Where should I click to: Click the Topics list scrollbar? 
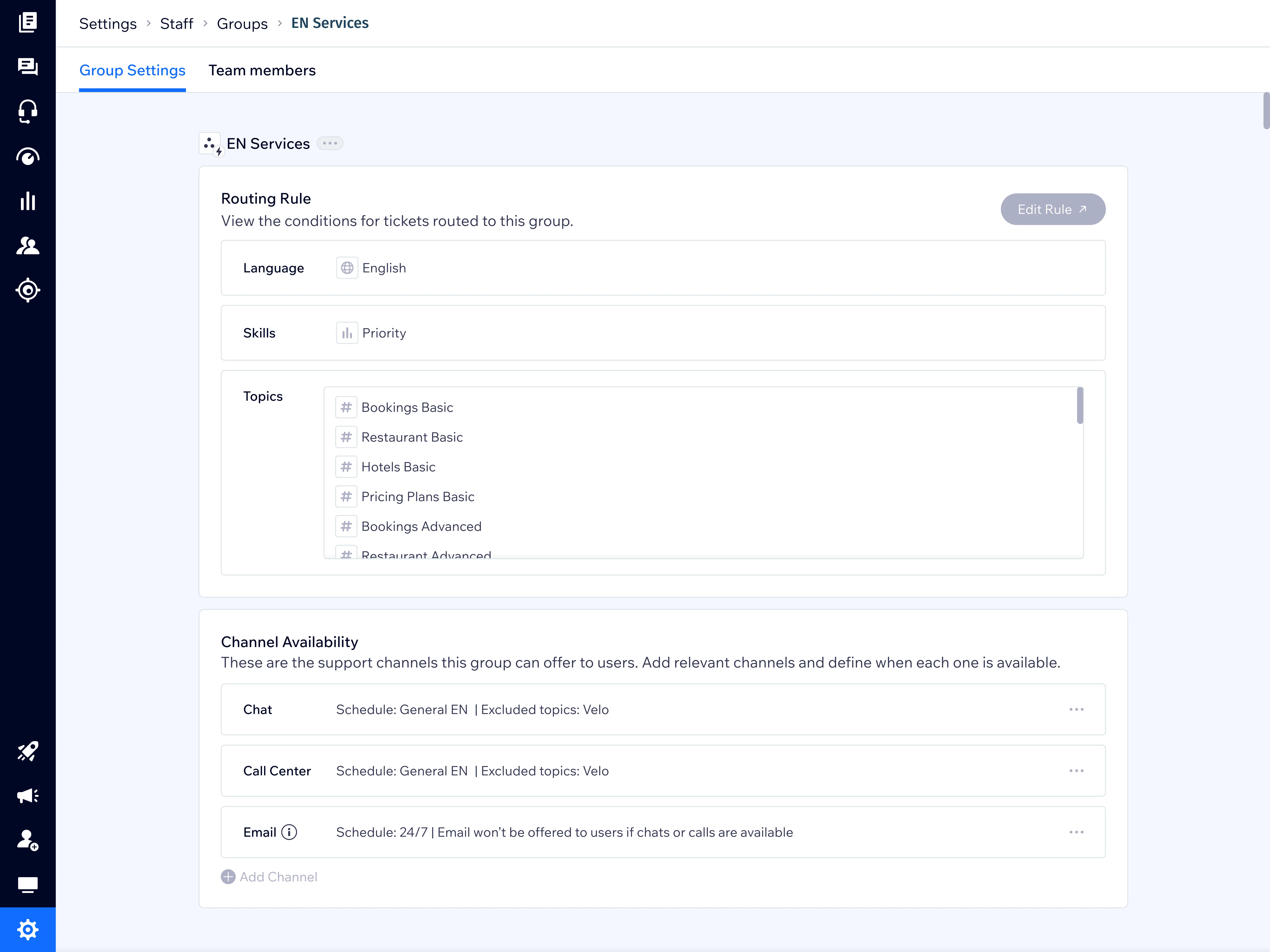coord(1080,405)
